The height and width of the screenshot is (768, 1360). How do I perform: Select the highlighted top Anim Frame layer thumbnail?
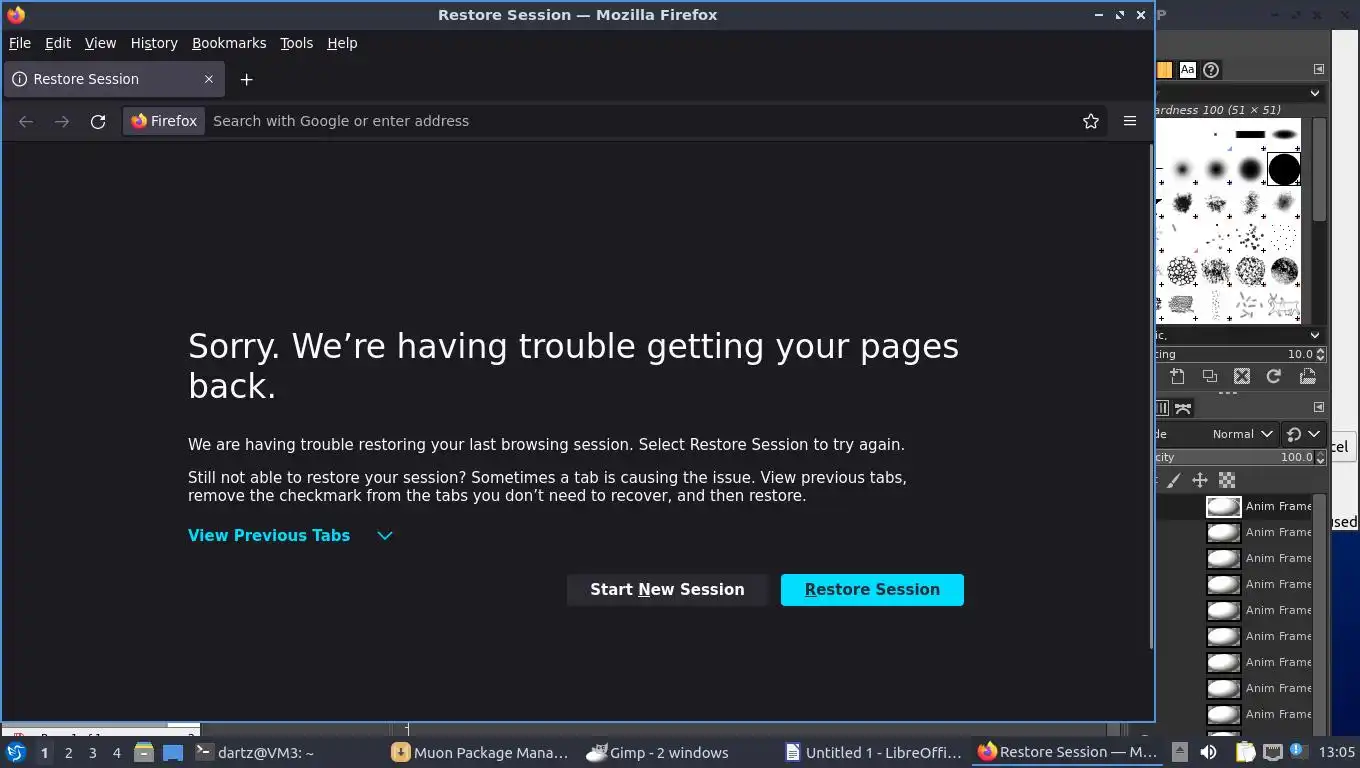pyautogui.click(x=1223, y=506)
